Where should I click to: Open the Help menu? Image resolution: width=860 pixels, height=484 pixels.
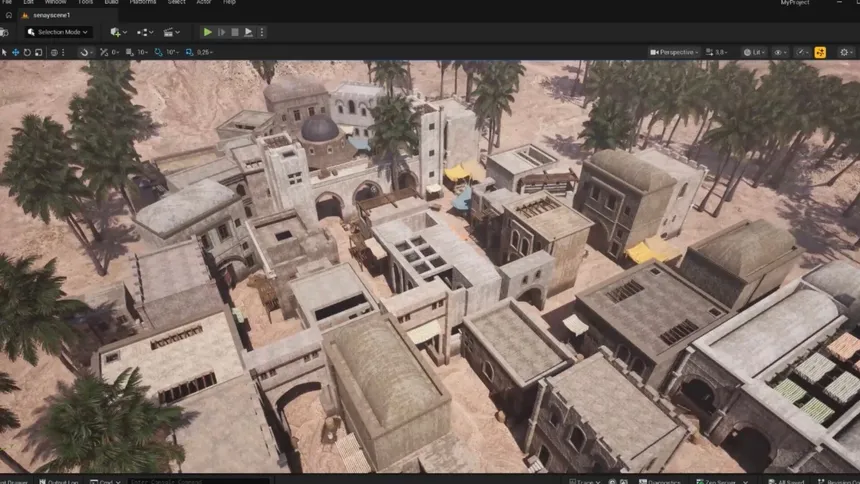pos(229,2)
